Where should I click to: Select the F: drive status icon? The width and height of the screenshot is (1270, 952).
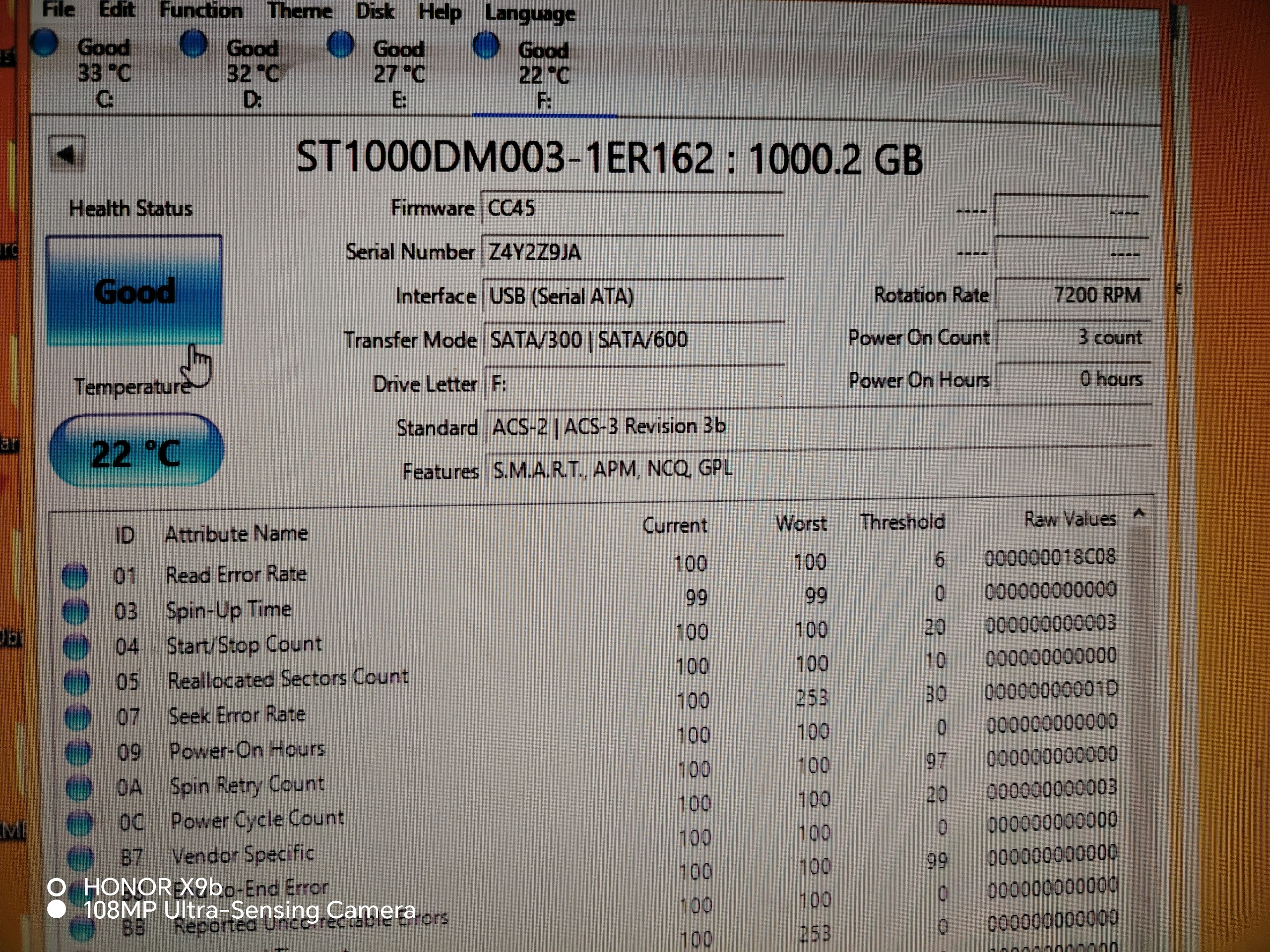[486, 45]
